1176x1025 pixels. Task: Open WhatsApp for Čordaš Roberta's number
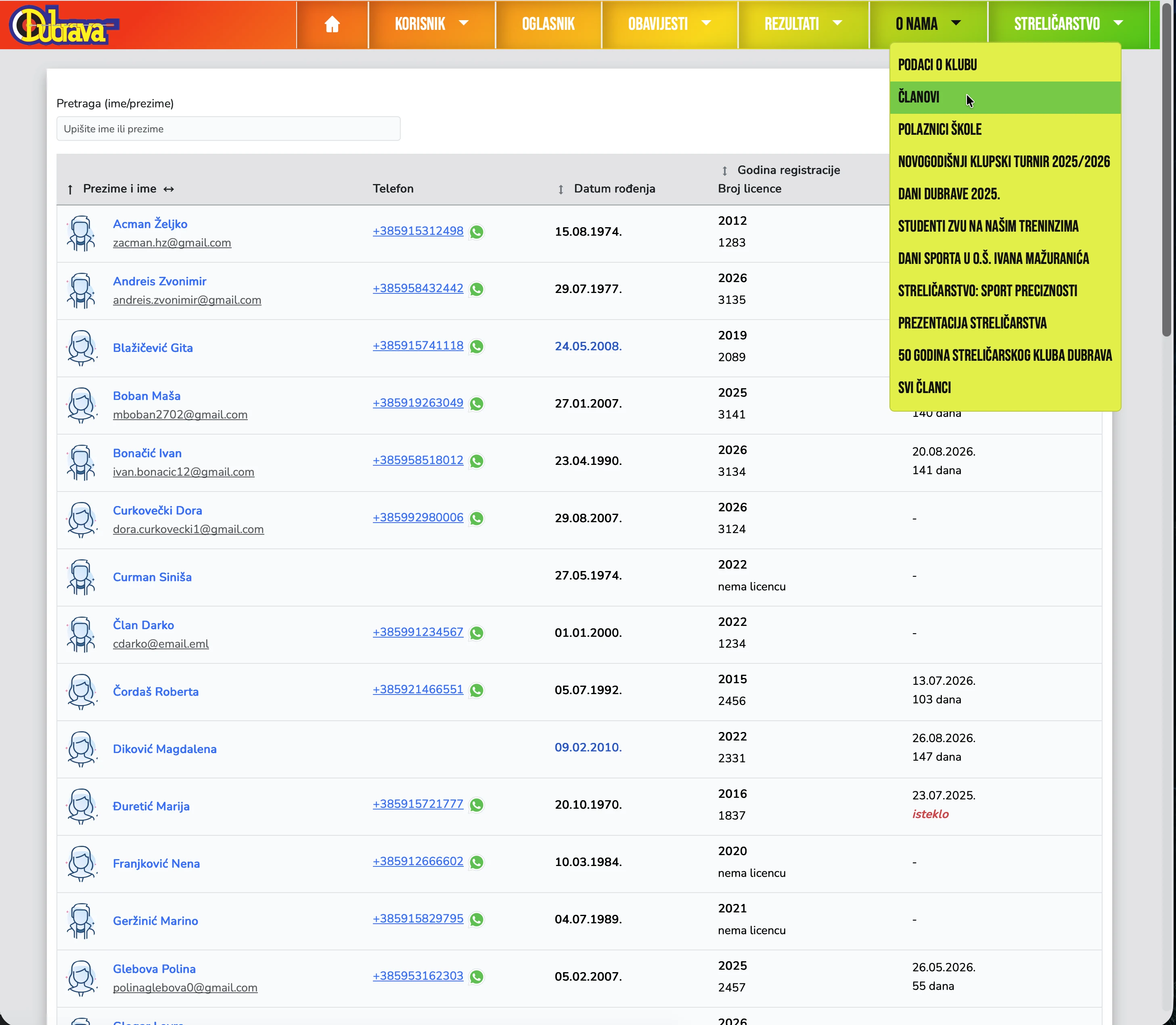click(477, 690)
